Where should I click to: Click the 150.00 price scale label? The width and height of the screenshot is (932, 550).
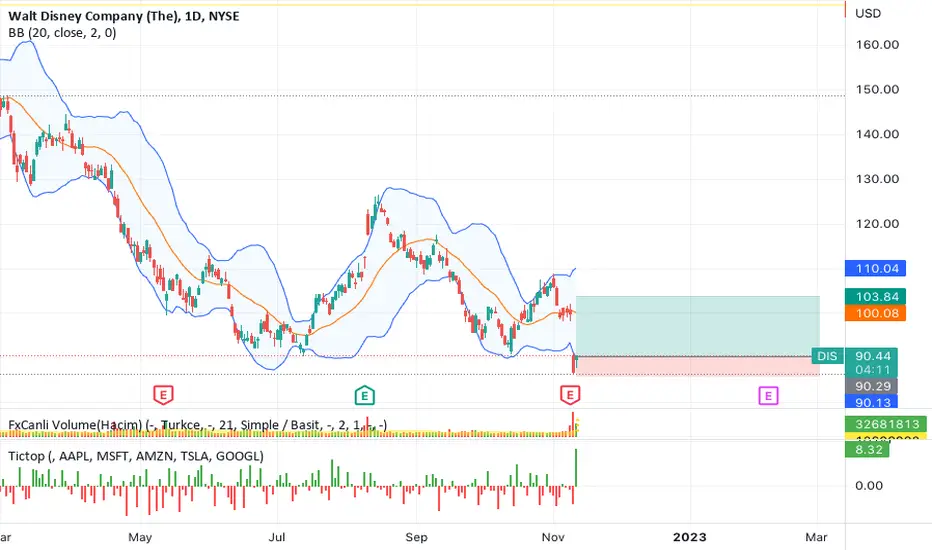coord(877,89)
